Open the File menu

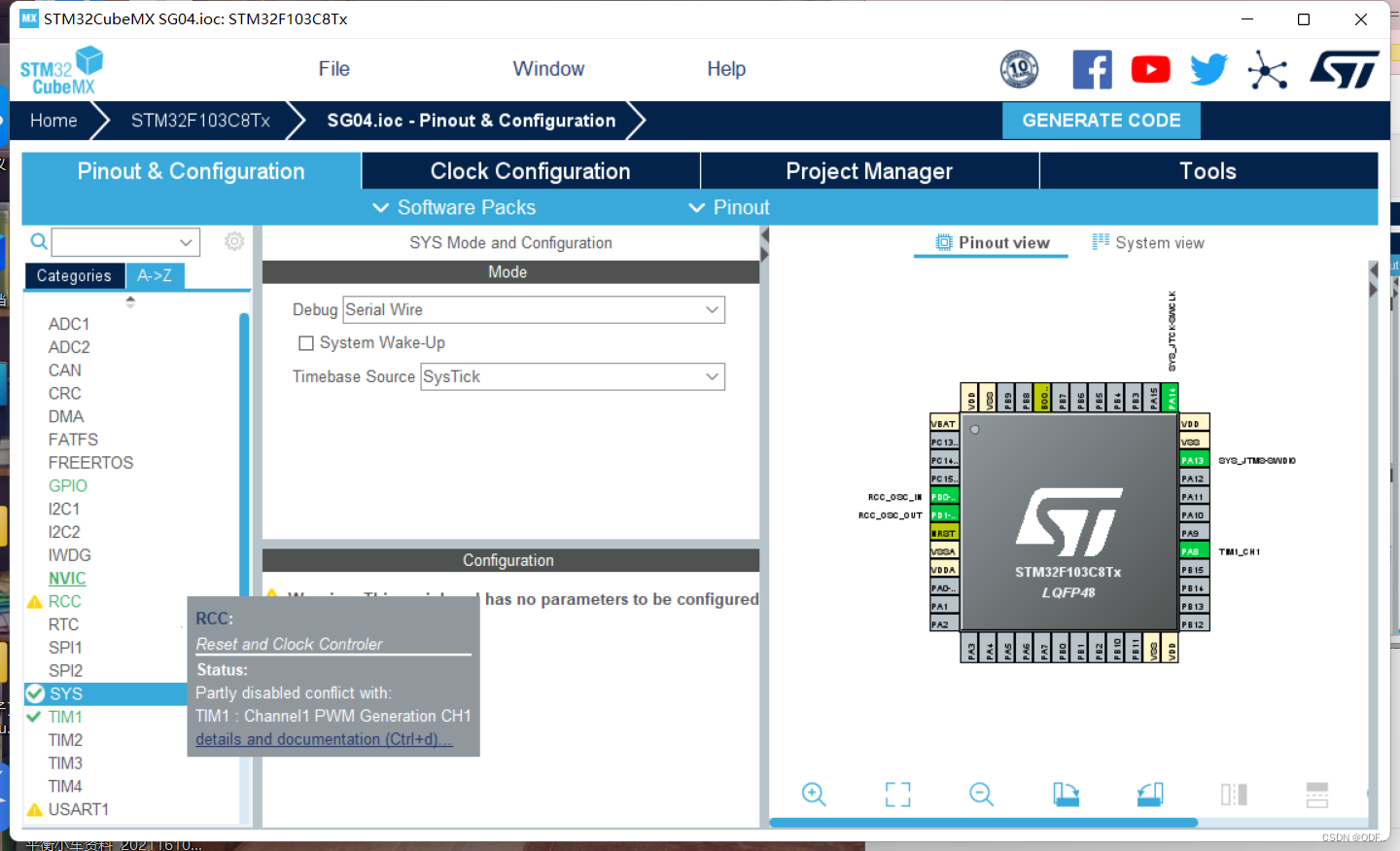click(333, 69)
